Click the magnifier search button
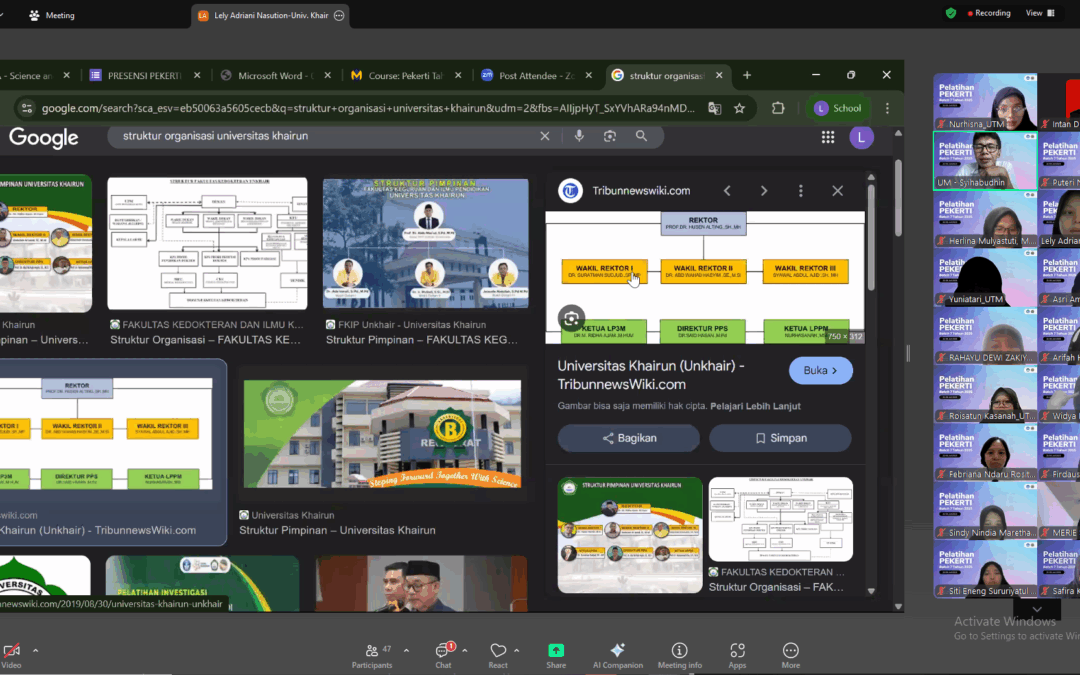Image resolution: width=1080 pixels, height=675 pixels. (641, 136)
